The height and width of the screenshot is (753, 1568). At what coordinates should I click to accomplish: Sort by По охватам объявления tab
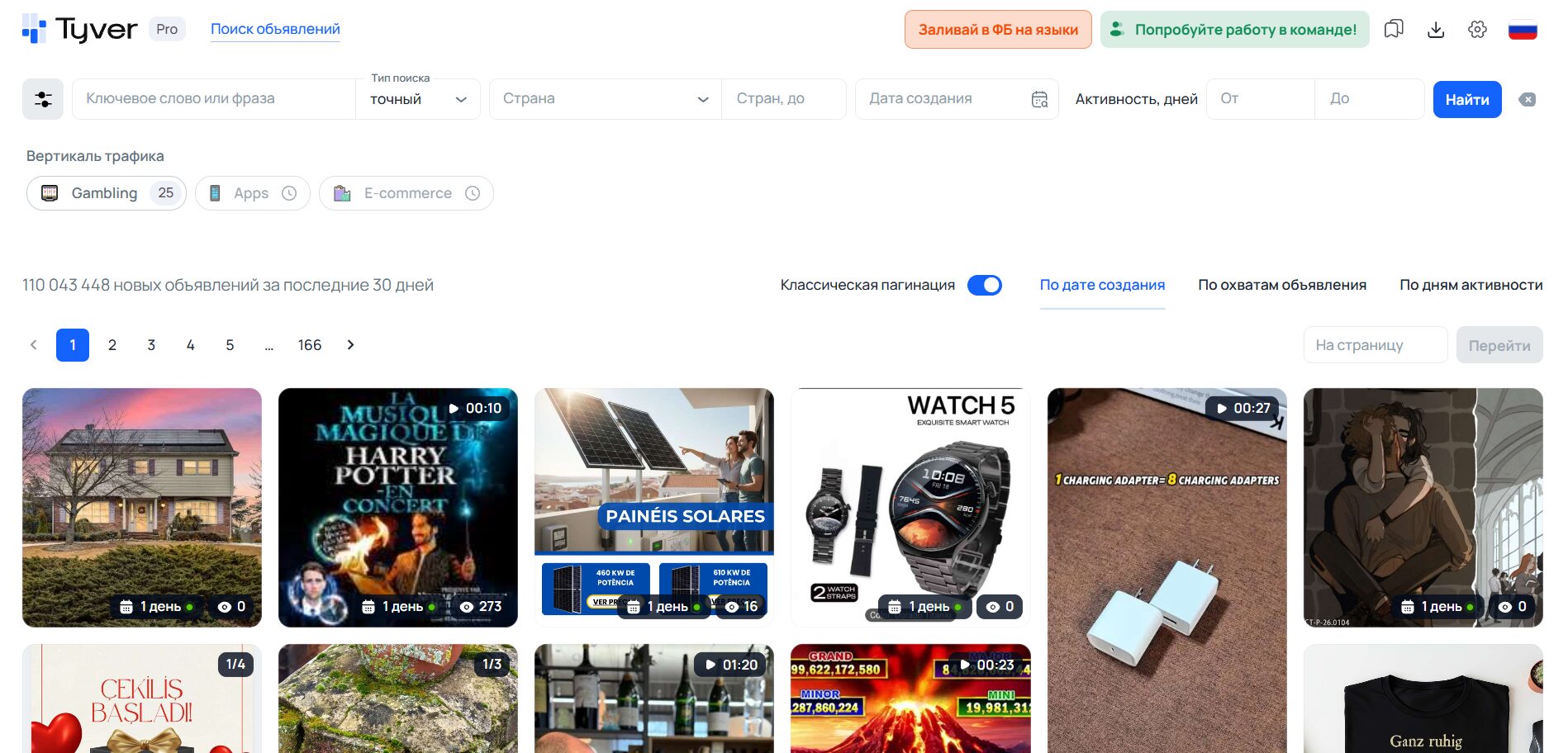(1281, 285)
